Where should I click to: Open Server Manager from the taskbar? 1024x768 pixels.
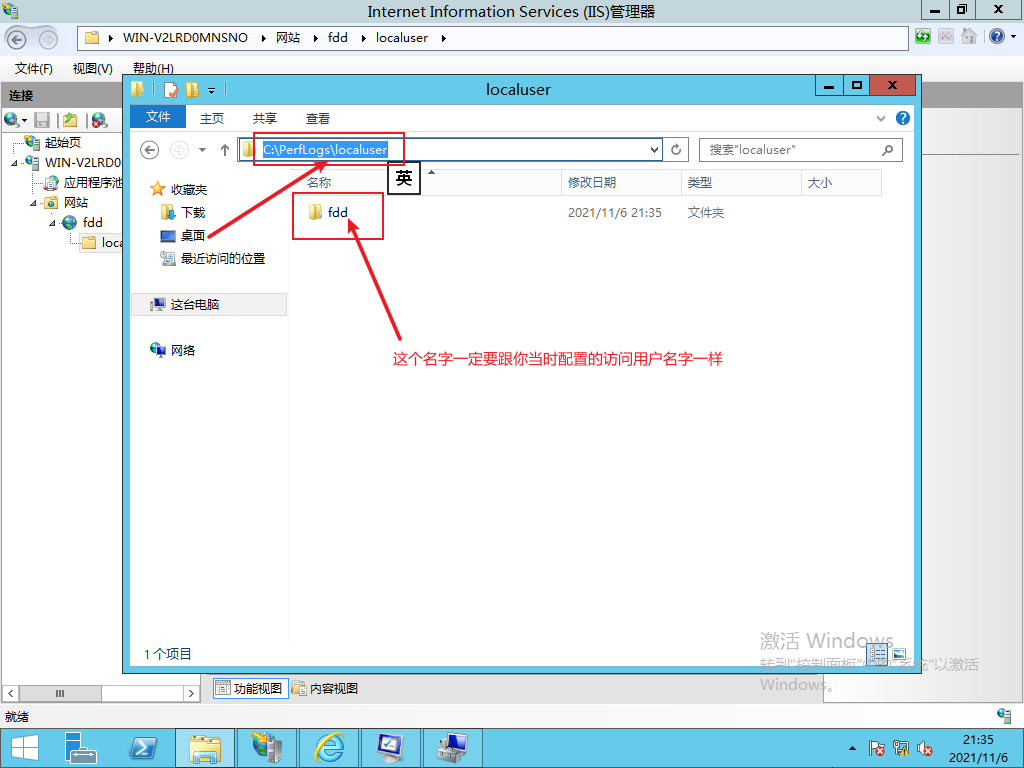(x=82, y=748)
